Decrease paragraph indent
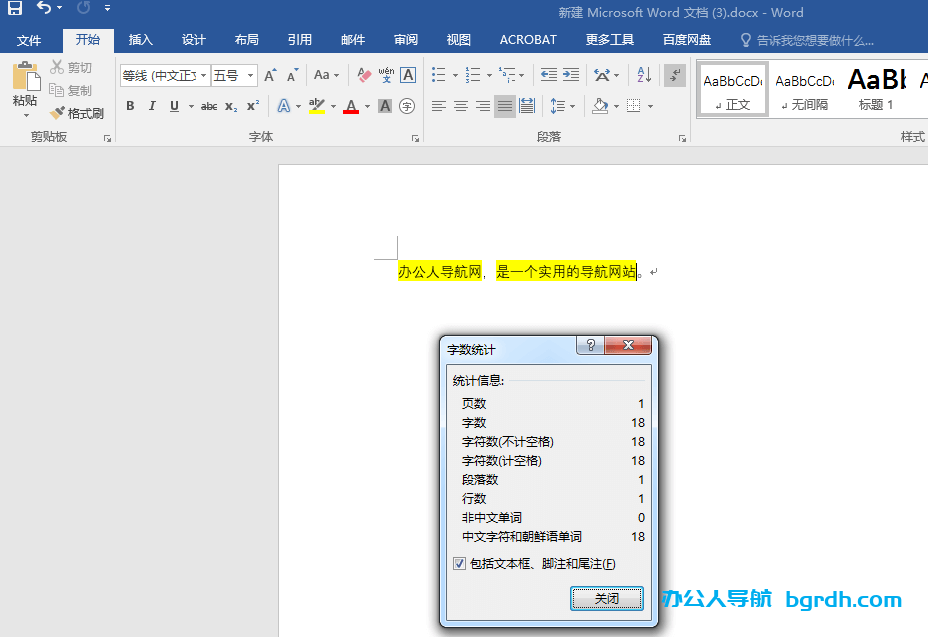This screenshot has width=928, height=637. (x=549, y=75)
